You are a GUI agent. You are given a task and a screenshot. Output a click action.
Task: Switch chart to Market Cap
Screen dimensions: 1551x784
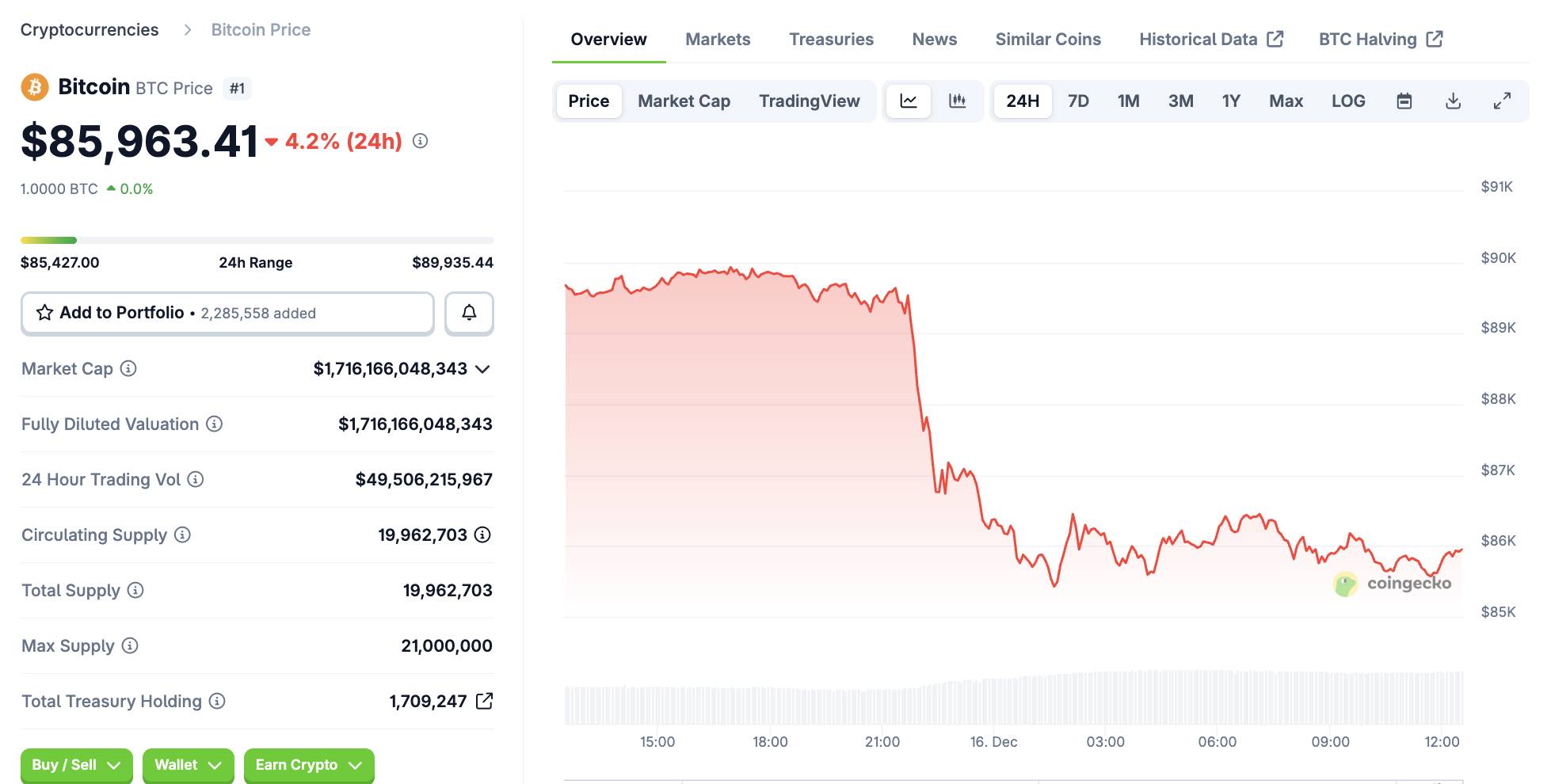coord(684,101)
